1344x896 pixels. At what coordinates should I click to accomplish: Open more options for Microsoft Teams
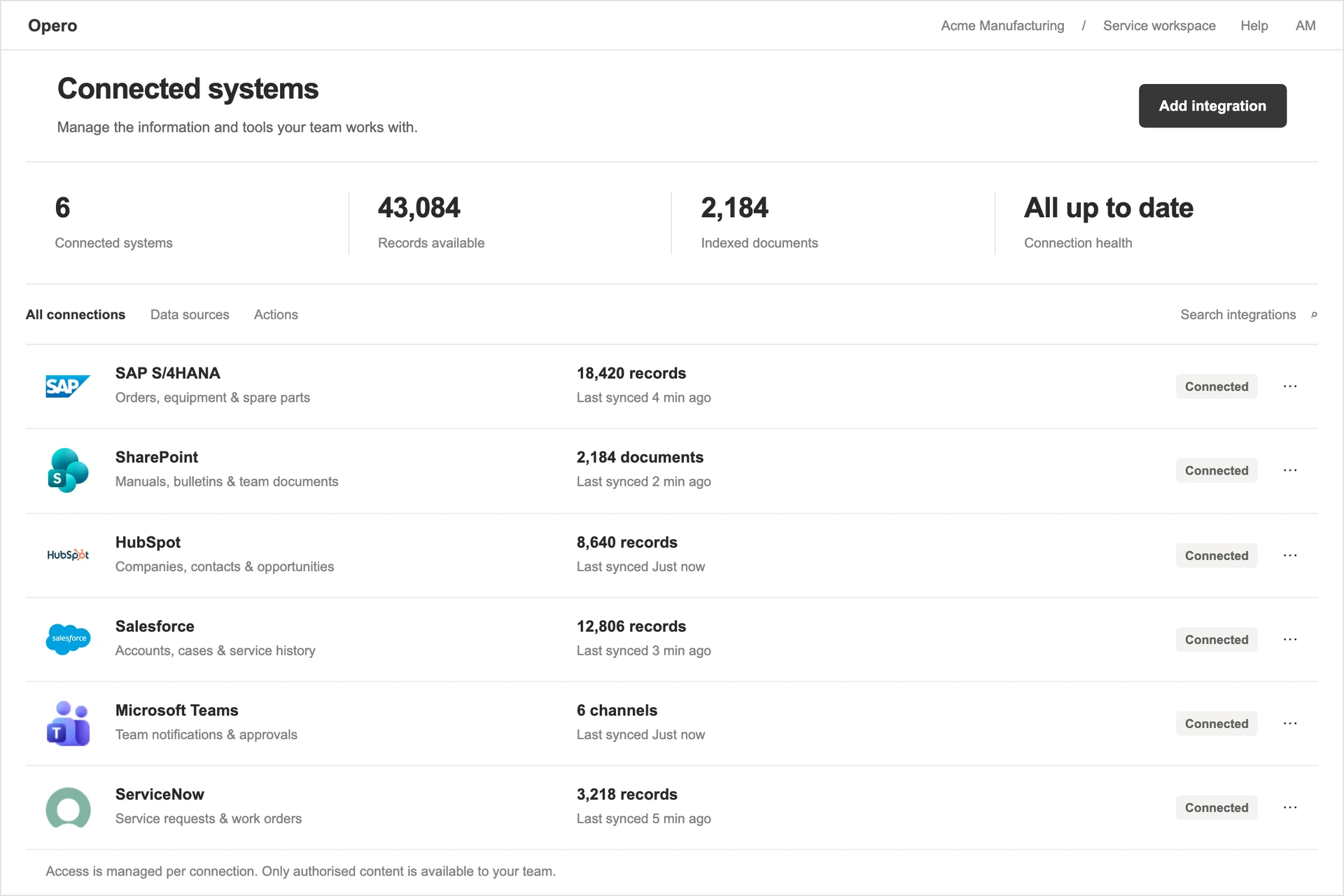point(1290,723)
